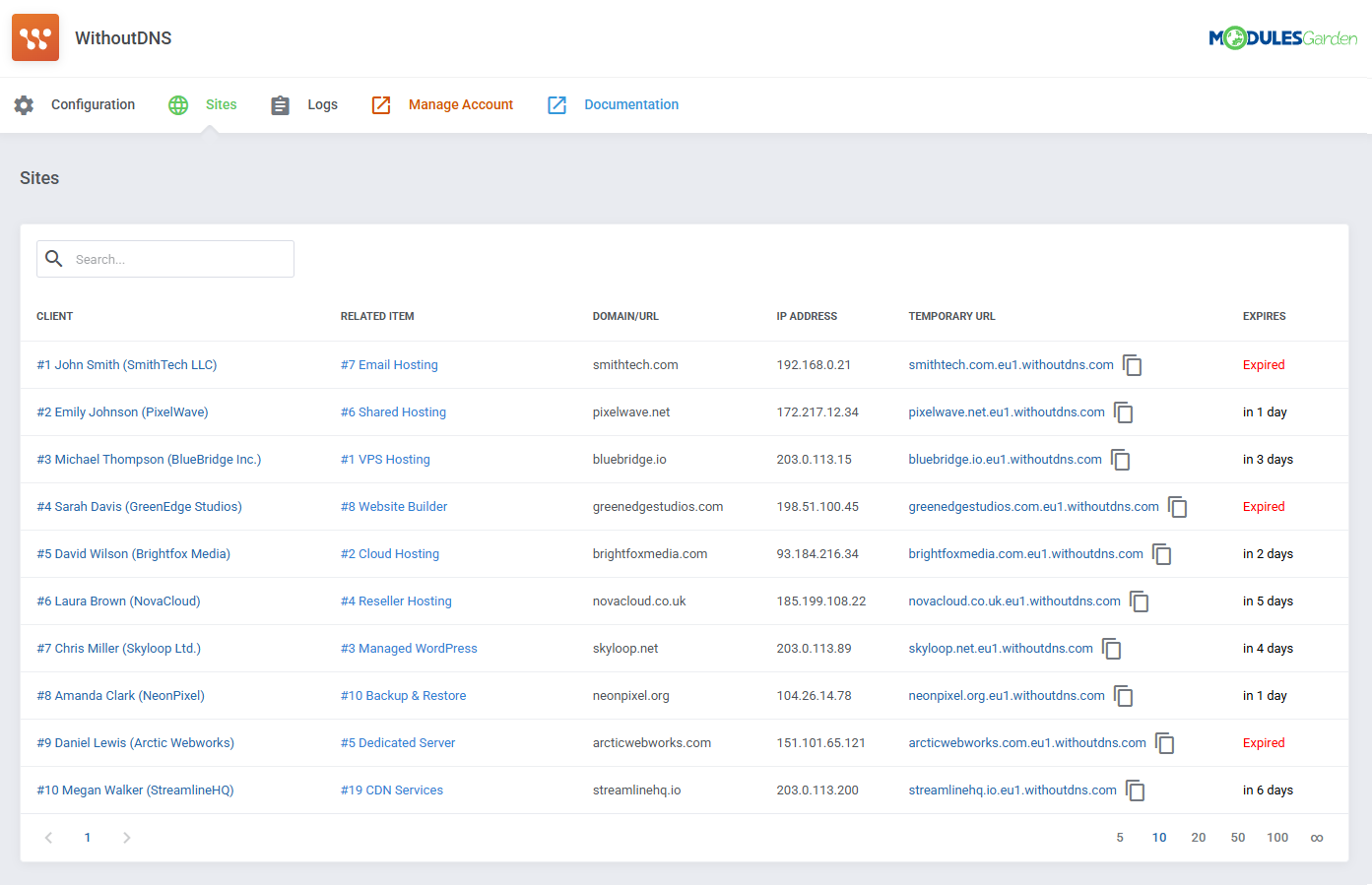
Task: Copy streamlinehq.io temporary URL via copy icon
Action: coord(1136,790)
